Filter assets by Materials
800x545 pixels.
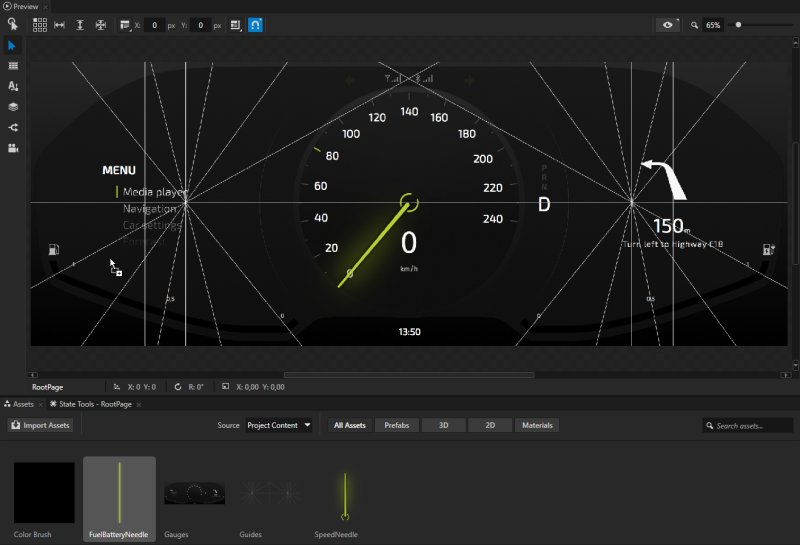537,425
